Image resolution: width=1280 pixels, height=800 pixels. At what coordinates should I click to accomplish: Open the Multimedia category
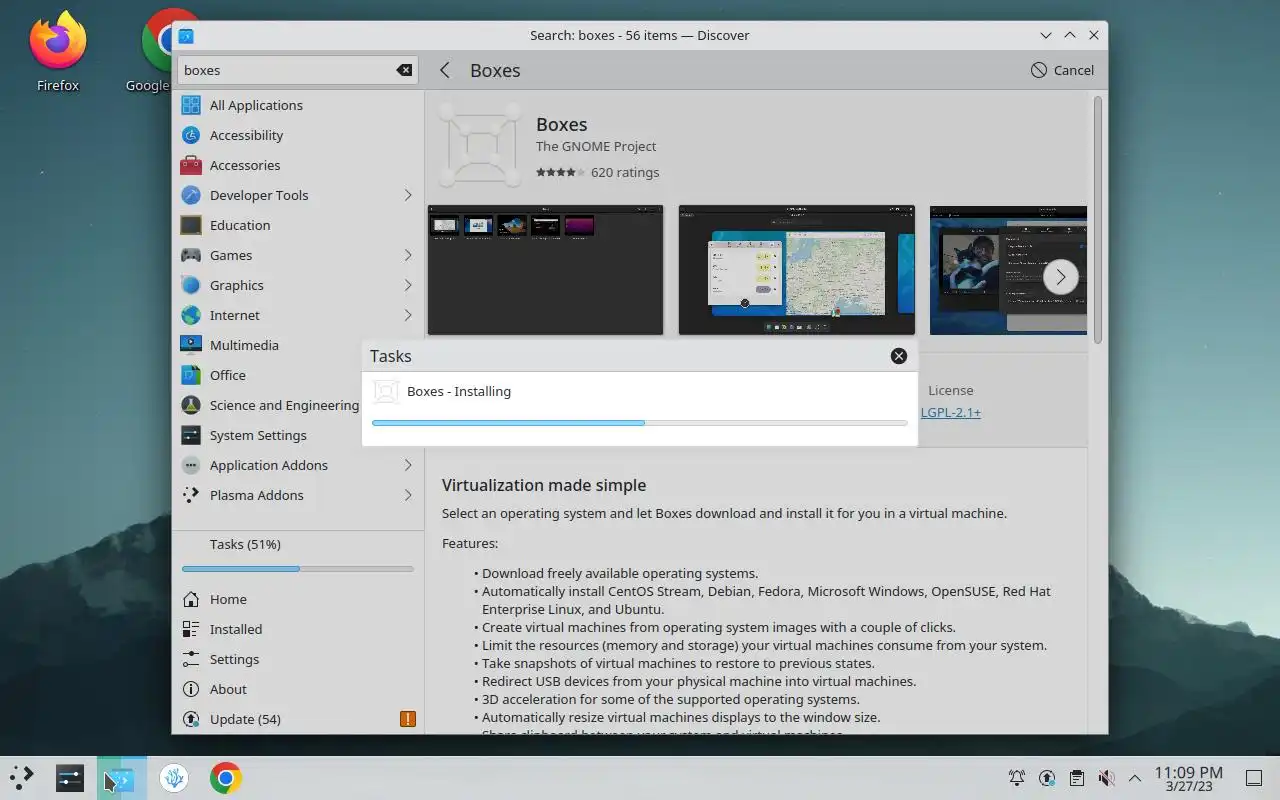298,345
